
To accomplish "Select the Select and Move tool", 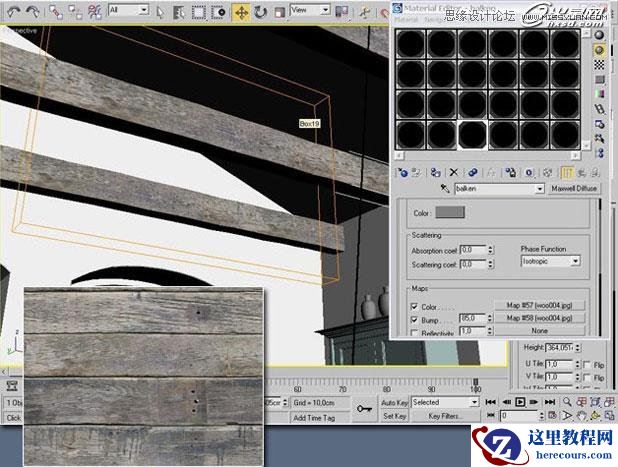I will 241,12.
